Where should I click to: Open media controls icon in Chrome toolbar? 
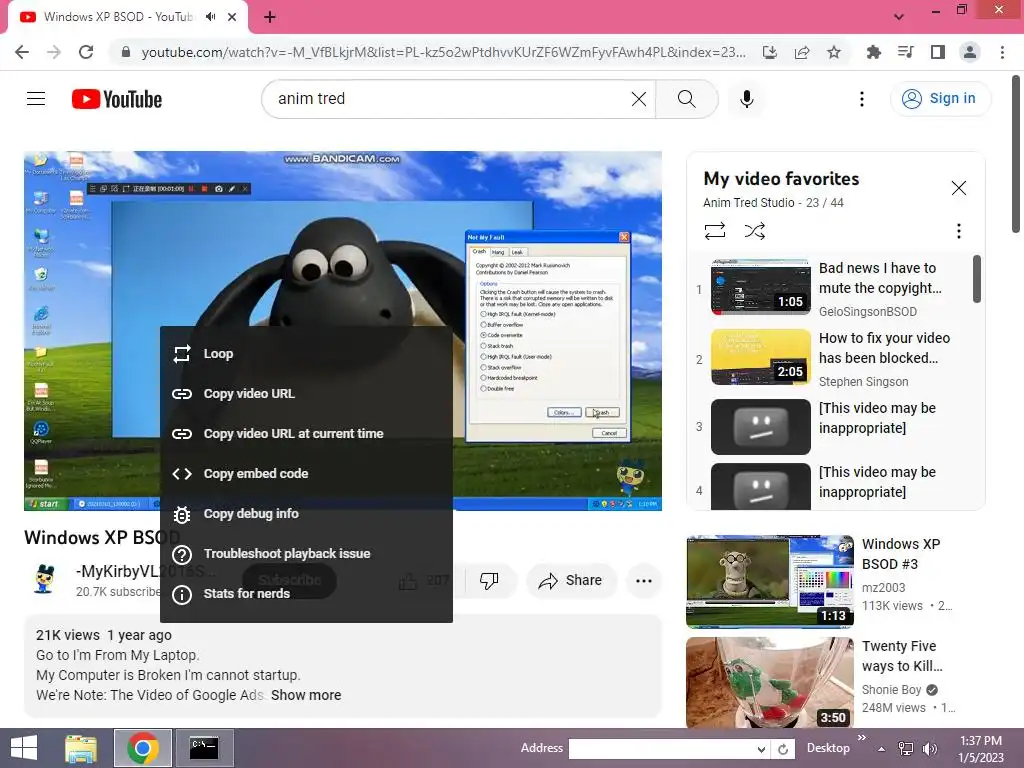click(905, 52)
